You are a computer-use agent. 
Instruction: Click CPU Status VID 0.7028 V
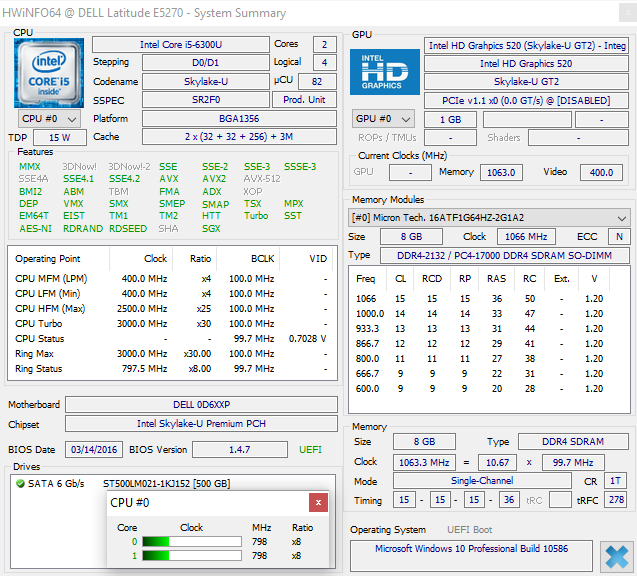click(308, 339)
